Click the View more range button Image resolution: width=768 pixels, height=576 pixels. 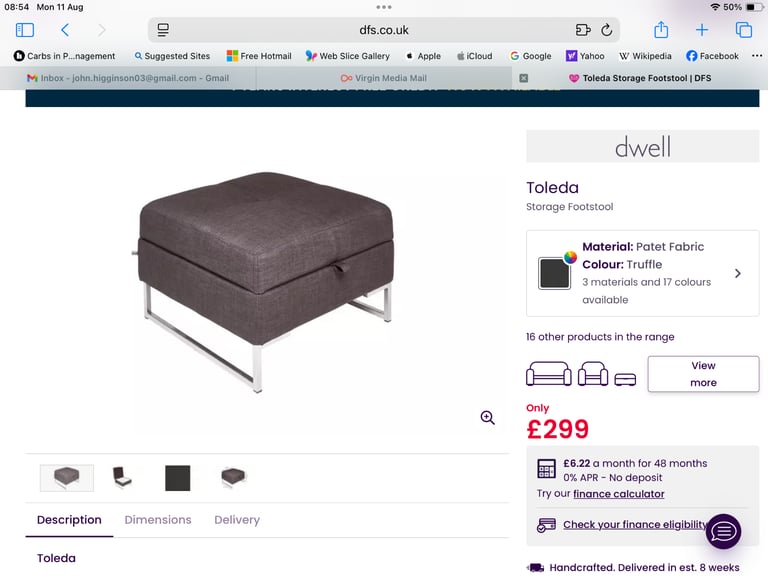click(x=703, y=374)
